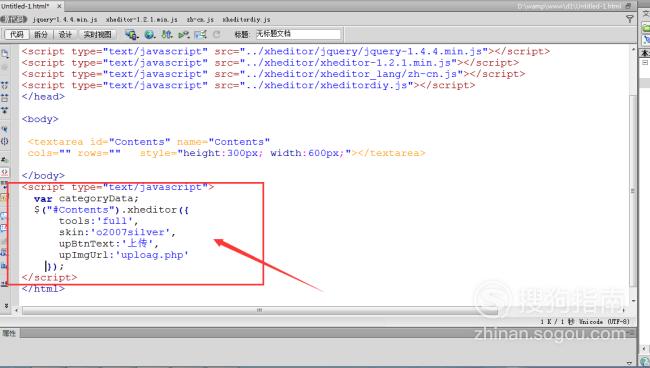
Task: Click the <body> tag line
Action: [x=40, y=119]
